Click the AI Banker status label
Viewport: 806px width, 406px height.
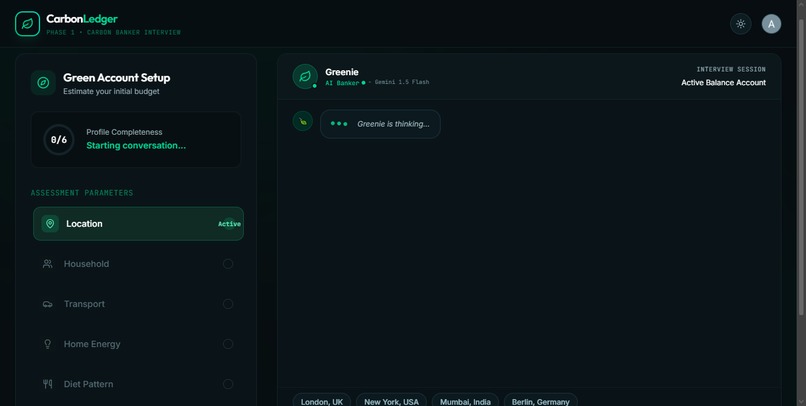(342, 83)
